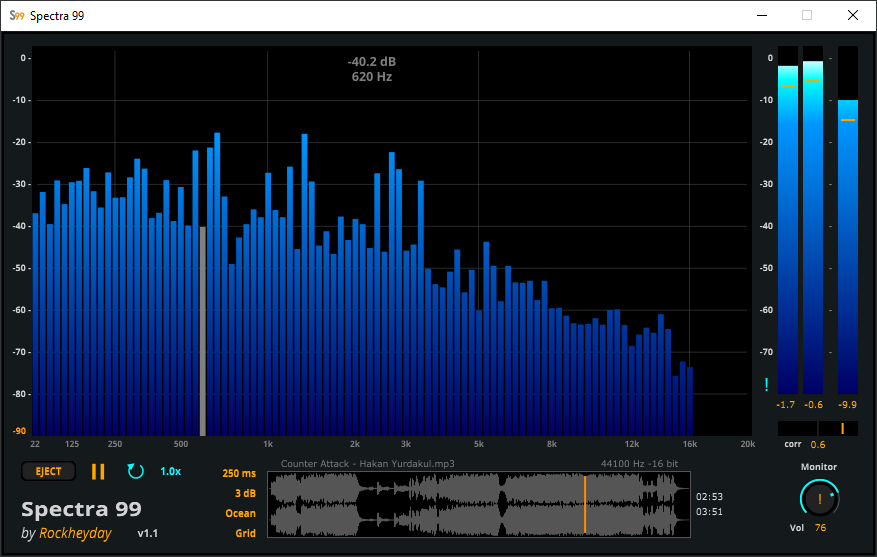Click the right channel level meter
This screenshot has width=877, height=557.
pyautogui.click(x=813, y=228)
